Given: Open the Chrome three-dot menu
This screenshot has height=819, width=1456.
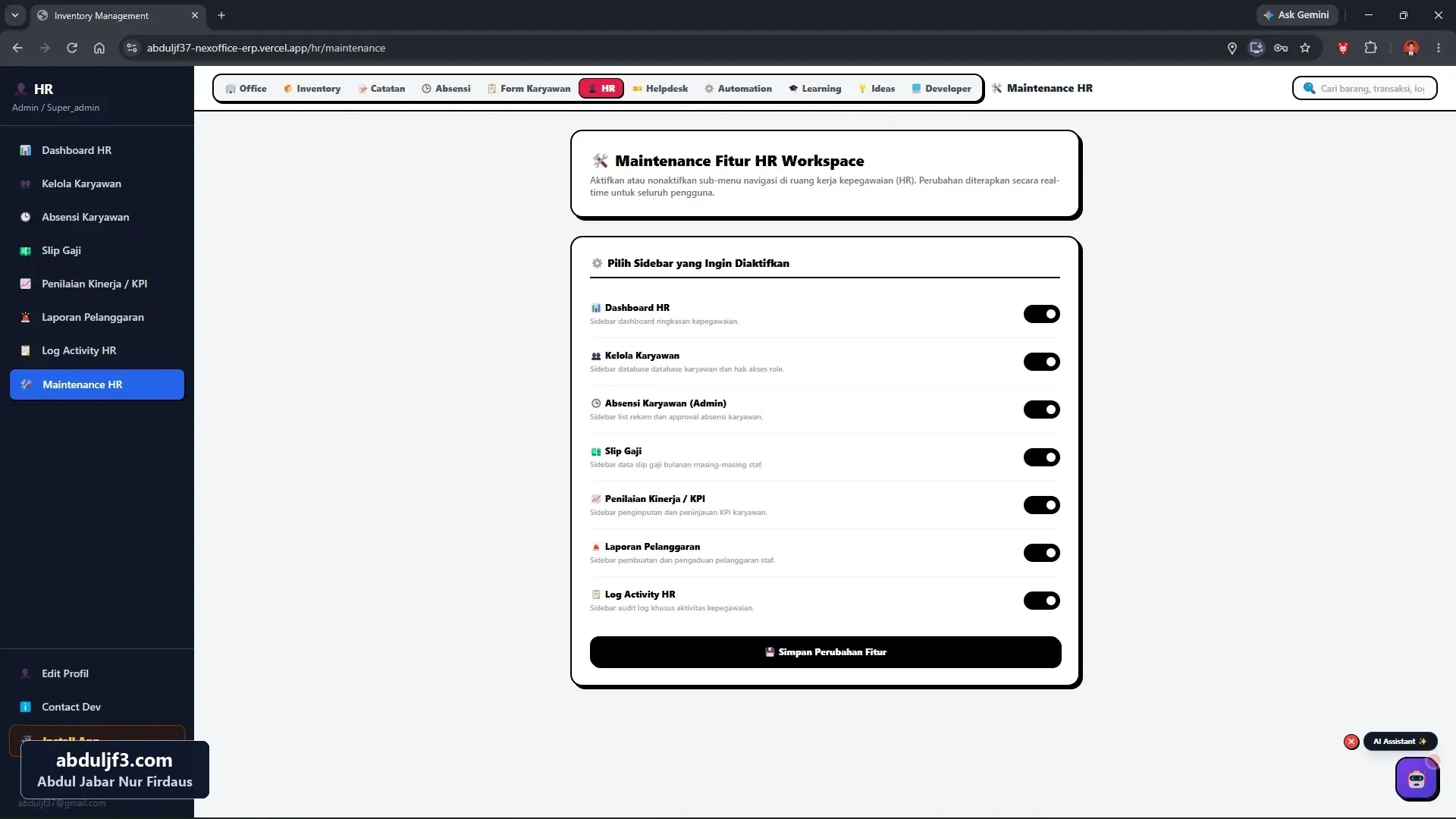Looking at the screenshot, I should tap(1439, 48).
